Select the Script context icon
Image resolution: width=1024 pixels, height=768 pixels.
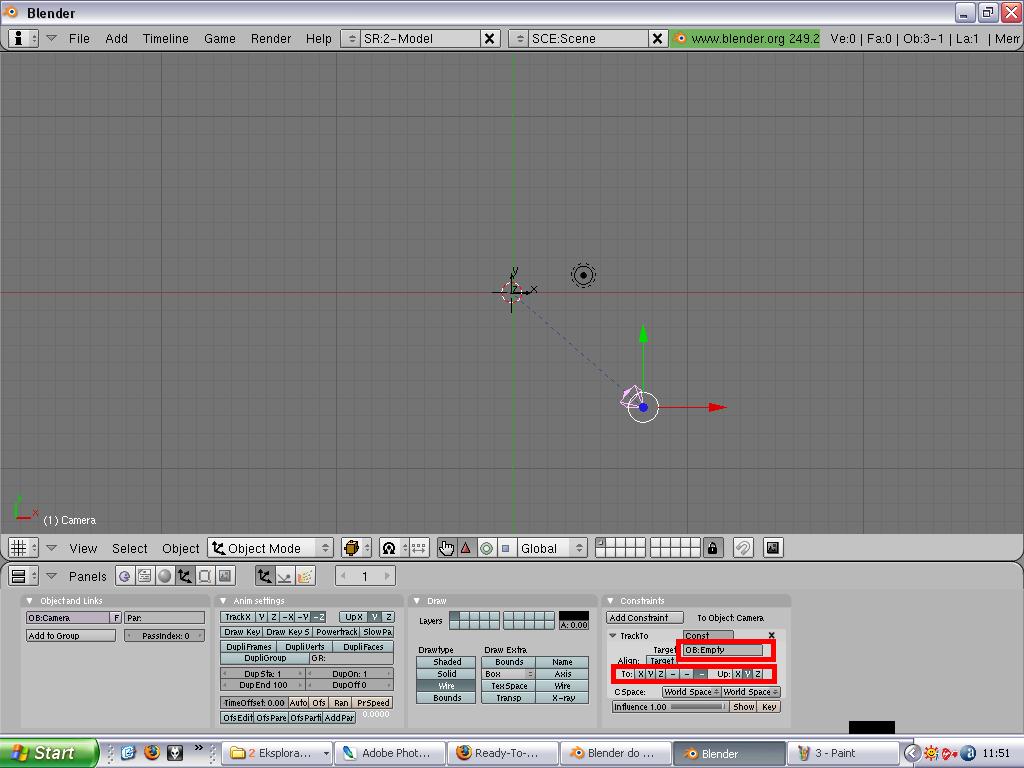point(145,576)
